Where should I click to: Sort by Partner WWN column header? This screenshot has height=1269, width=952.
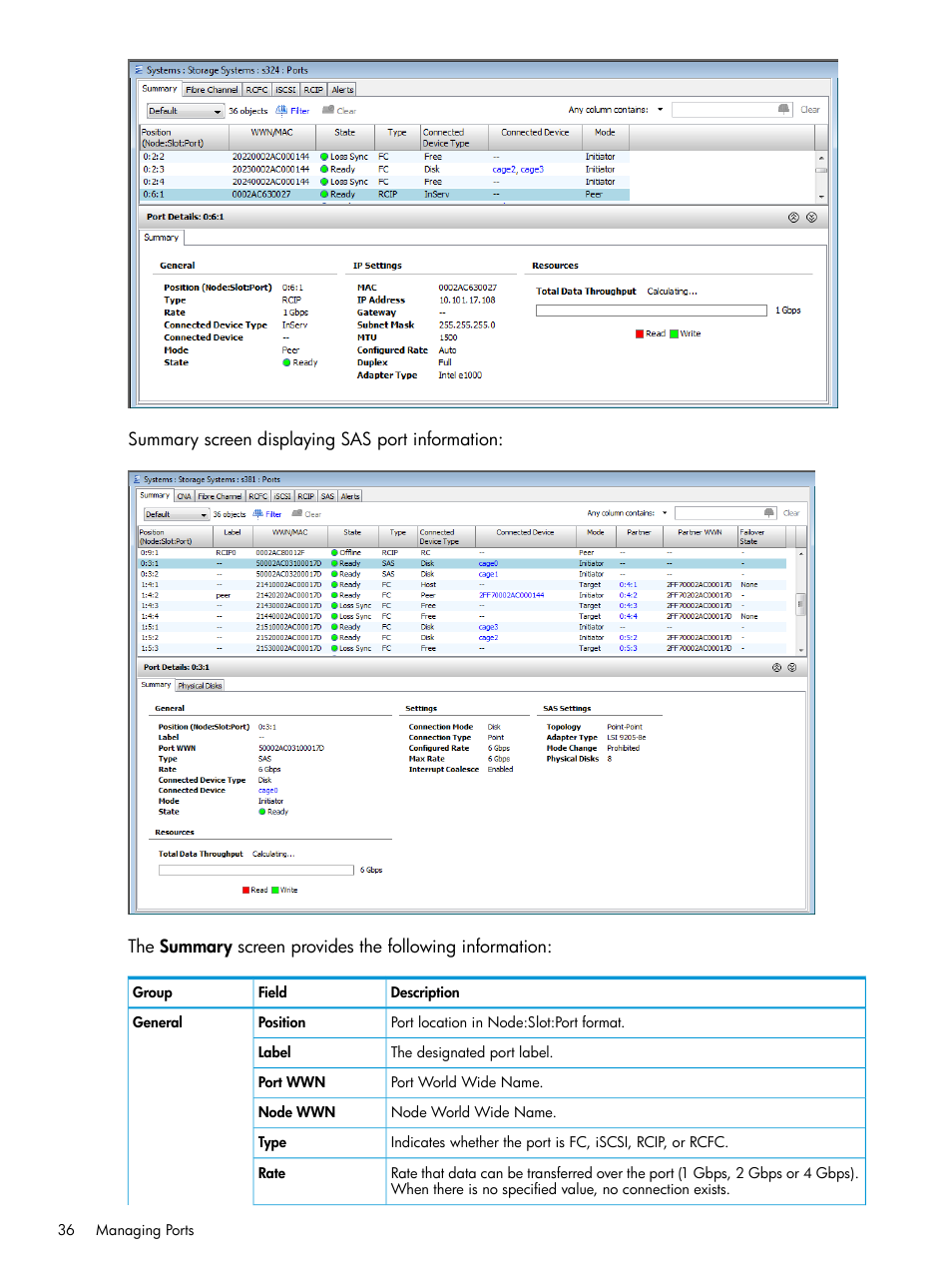[700, 537]
